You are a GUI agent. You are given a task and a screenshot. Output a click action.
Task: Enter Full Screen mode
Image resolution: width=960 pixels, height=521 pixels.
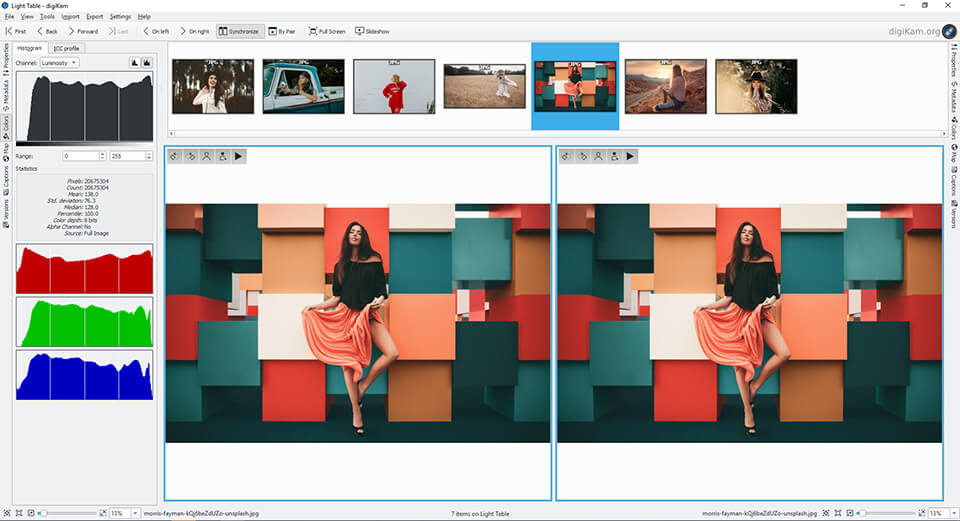328,31
